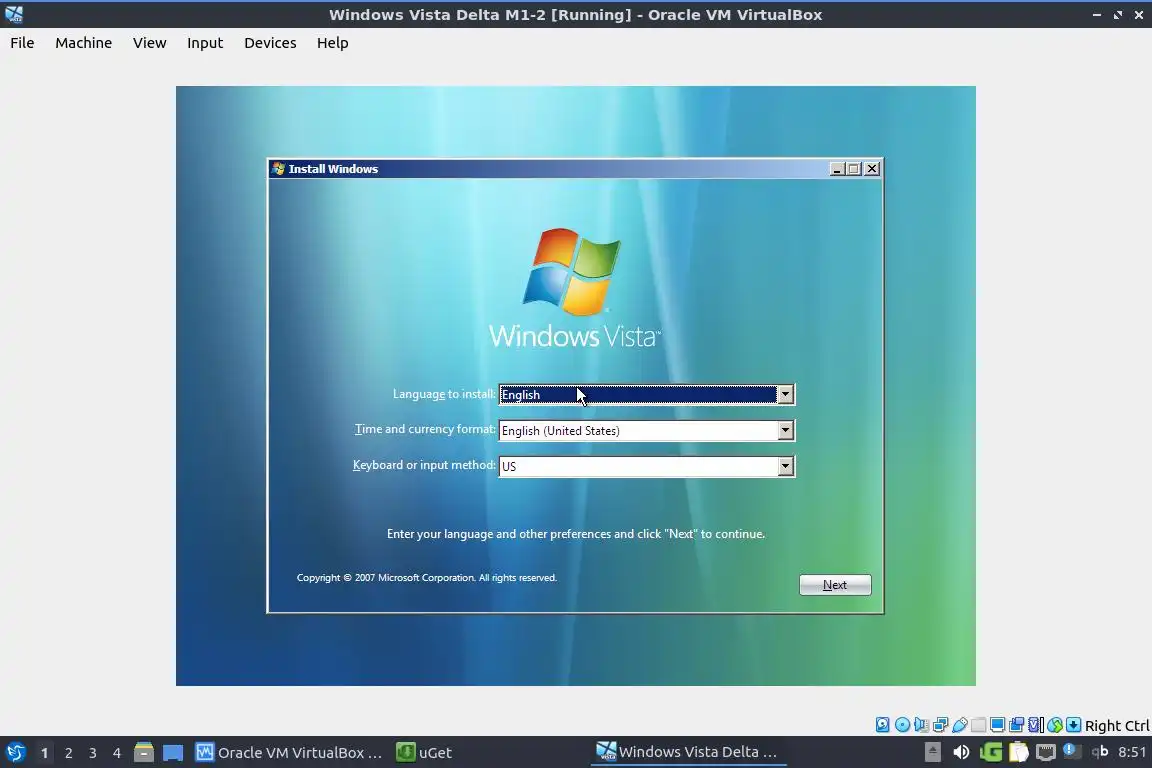The width and height of the screenshot is (1152, 768).
Task: Switch to the Oracle VM VirtualBox taskbar window
Action: (x=289, y=753)
